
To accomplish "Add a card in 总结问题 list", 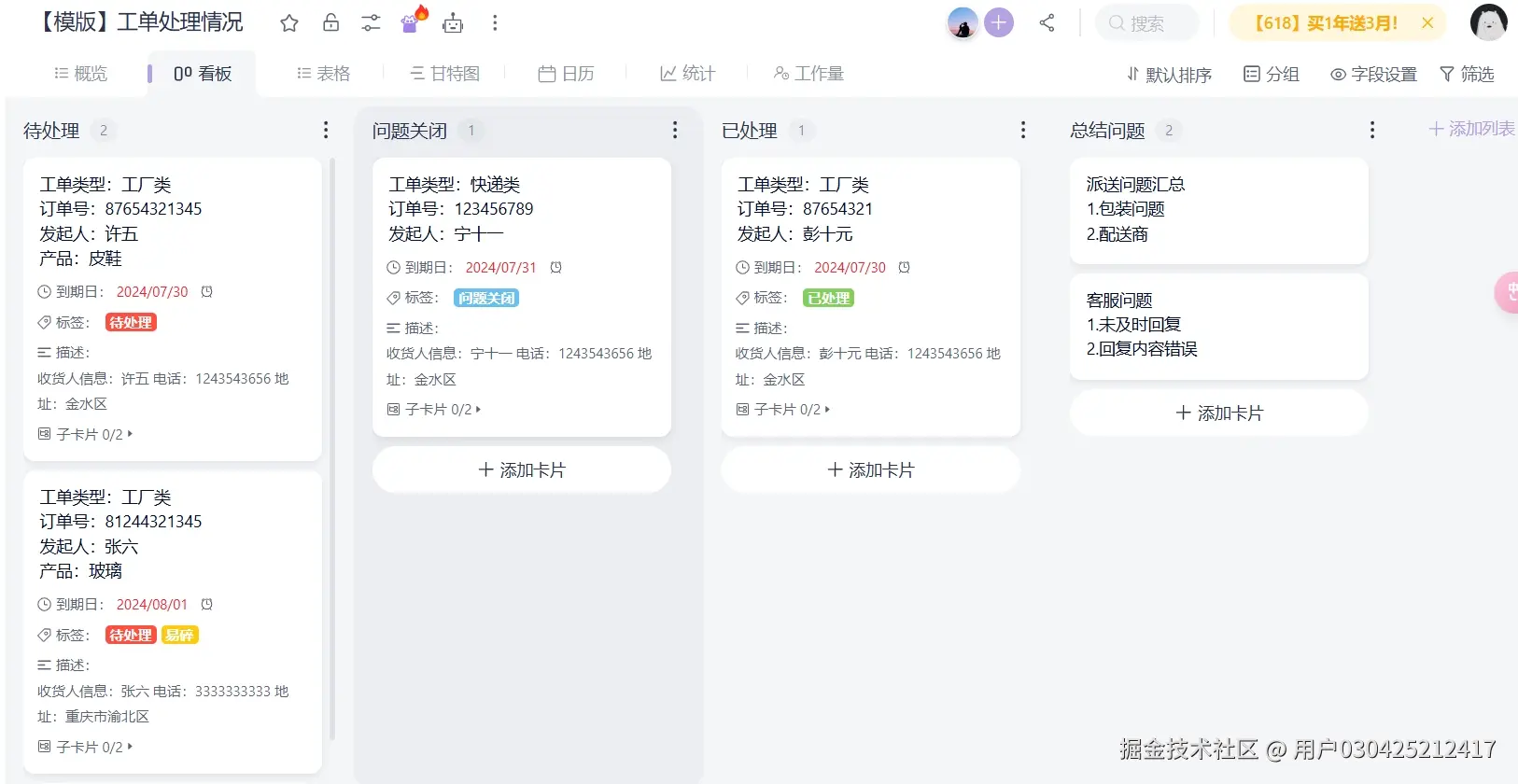I will pos(1219,413).
